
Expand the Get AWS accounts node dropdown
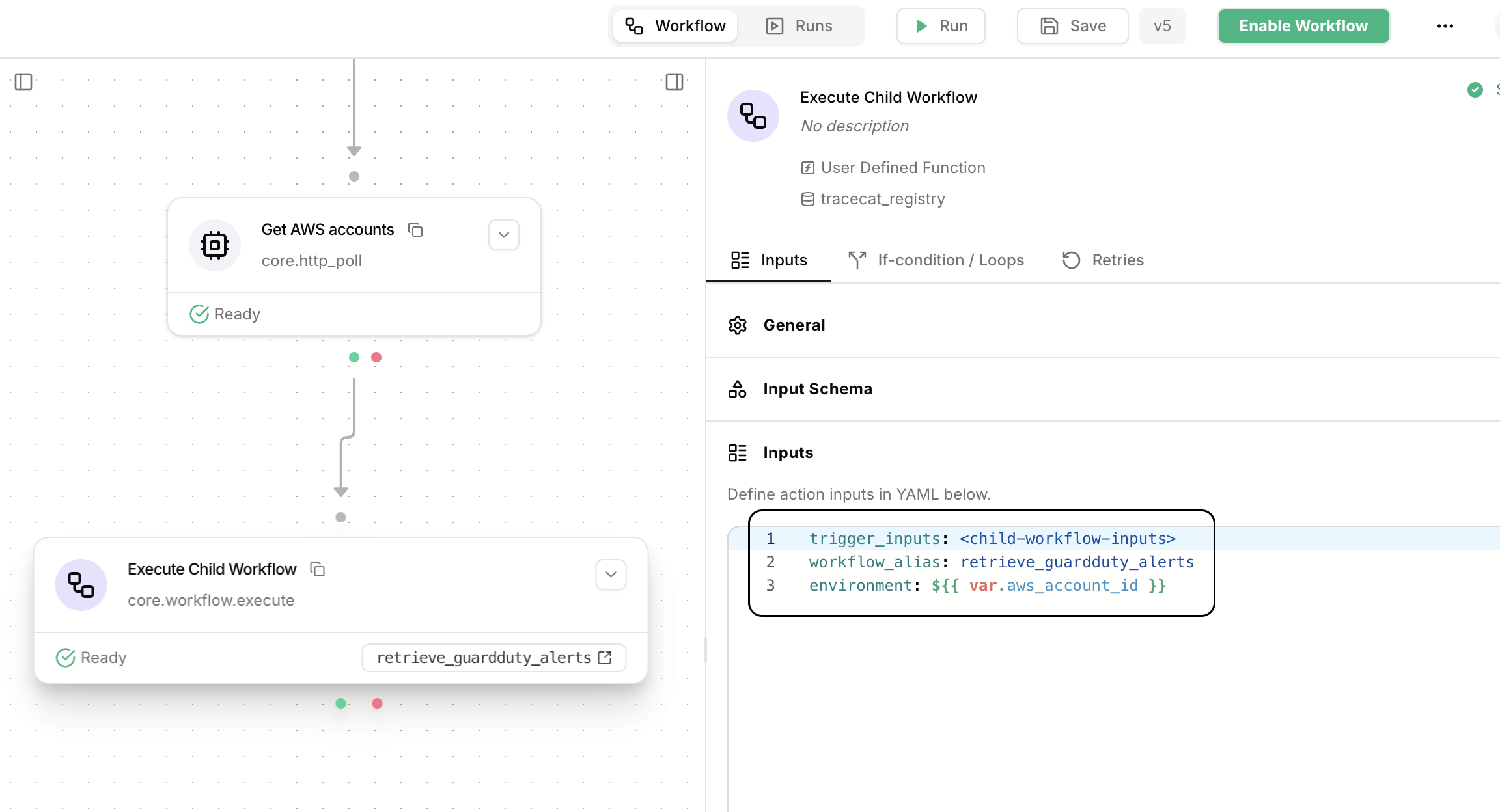point(504,235)
